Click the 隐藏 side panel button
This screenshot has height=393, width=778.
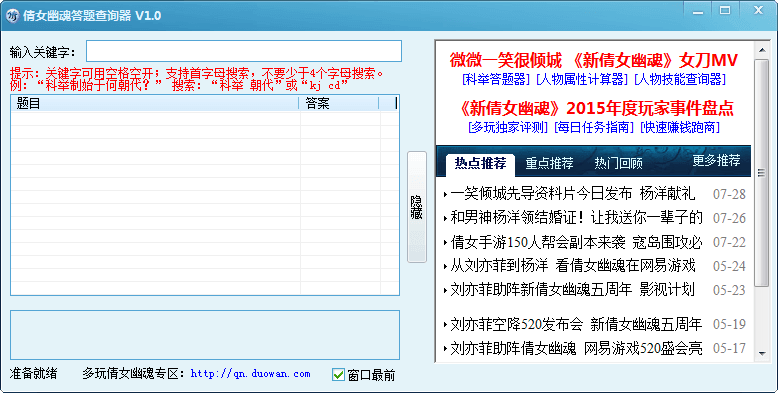click(x=417, y=207)
